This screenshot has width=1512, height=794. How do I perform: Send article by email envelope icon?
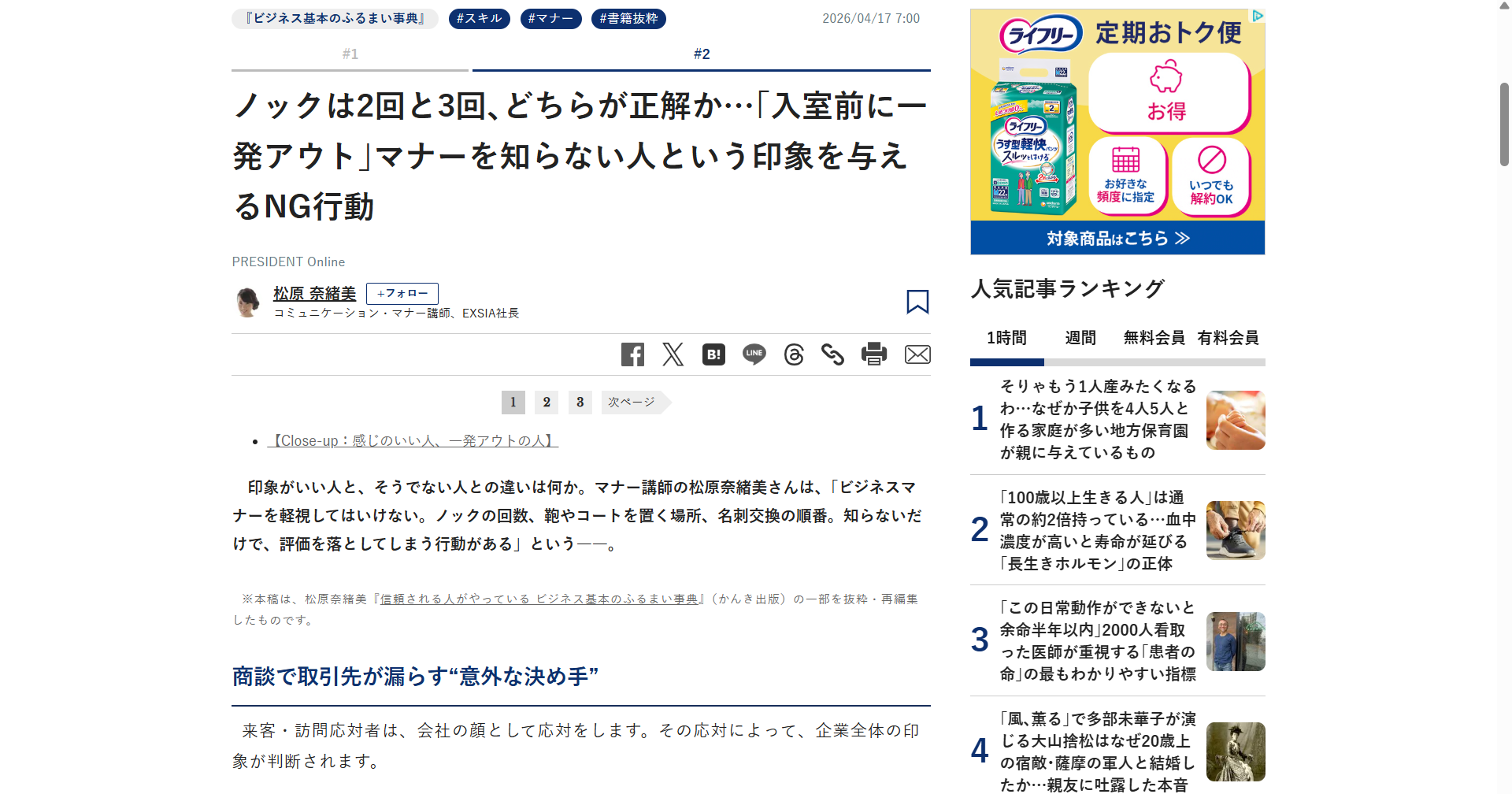(x=917, y=354)
